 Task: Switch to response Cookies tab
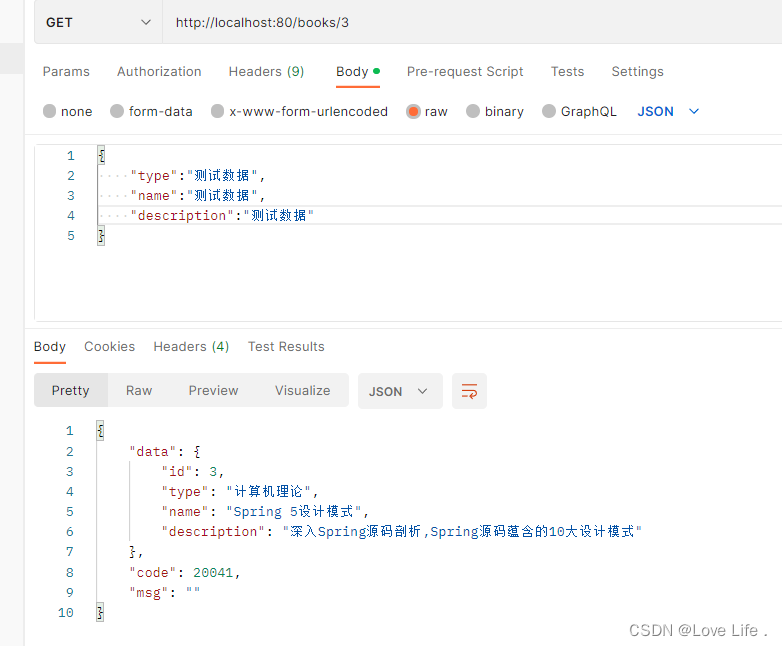pyautogui.click(x=110, y=347)
